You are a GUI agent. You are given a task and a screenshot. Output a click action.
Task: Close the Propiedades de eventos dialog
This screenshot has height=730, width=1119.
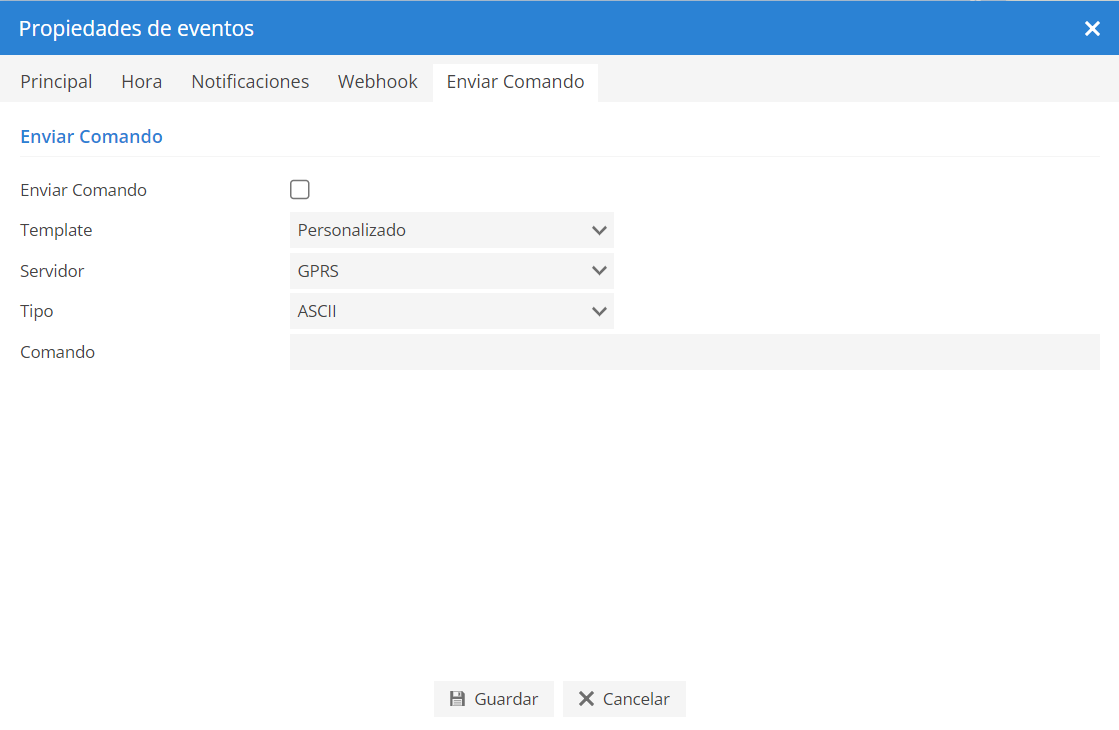[1092, 29]
